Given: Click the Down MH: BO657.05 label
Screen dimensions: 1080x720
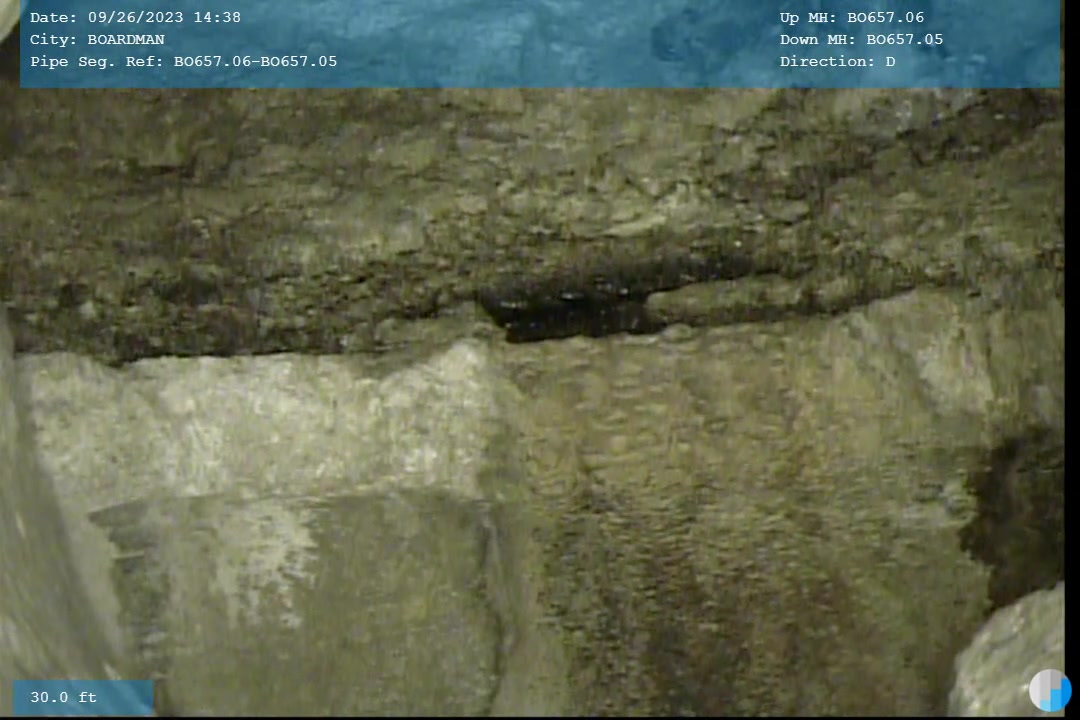Looking at the screenshot, I should [861, 39].
